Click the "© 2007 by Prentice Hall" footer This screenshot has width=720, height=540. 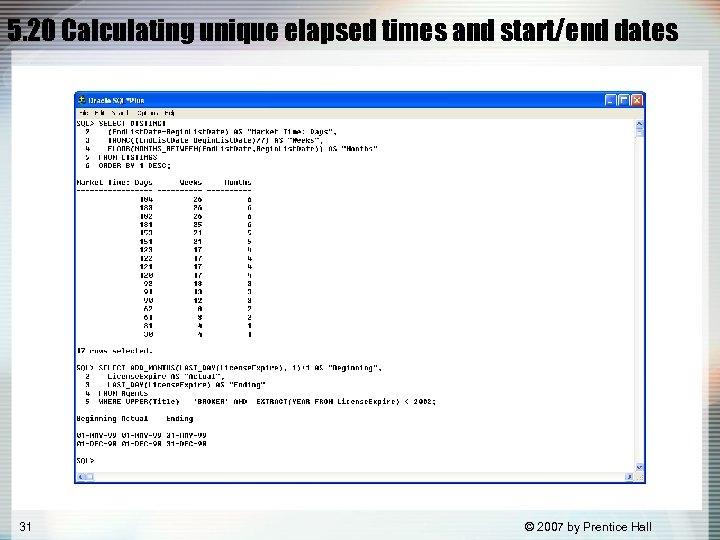pyautogui.click(x=588, y=527)
